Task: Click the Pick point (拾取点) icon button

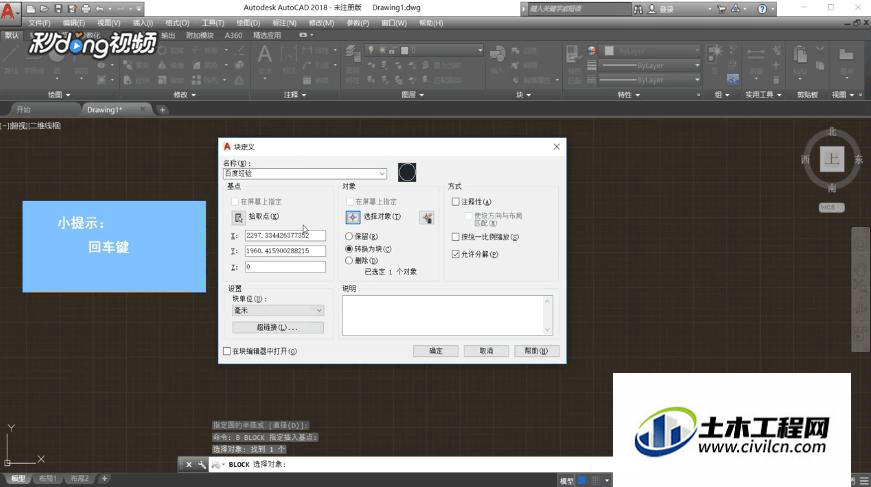Action: pos(238,217)
